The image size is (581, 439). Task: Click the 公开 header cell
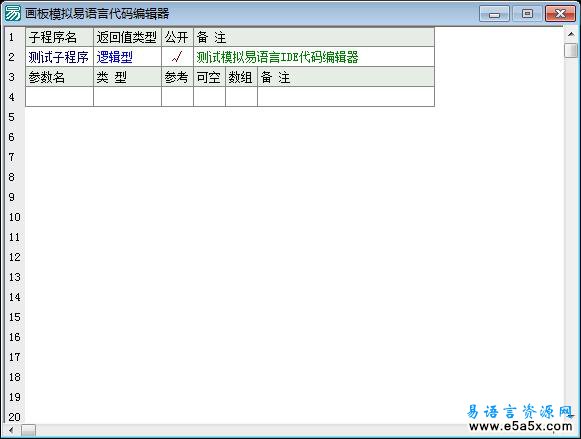[x=177, y=37]
